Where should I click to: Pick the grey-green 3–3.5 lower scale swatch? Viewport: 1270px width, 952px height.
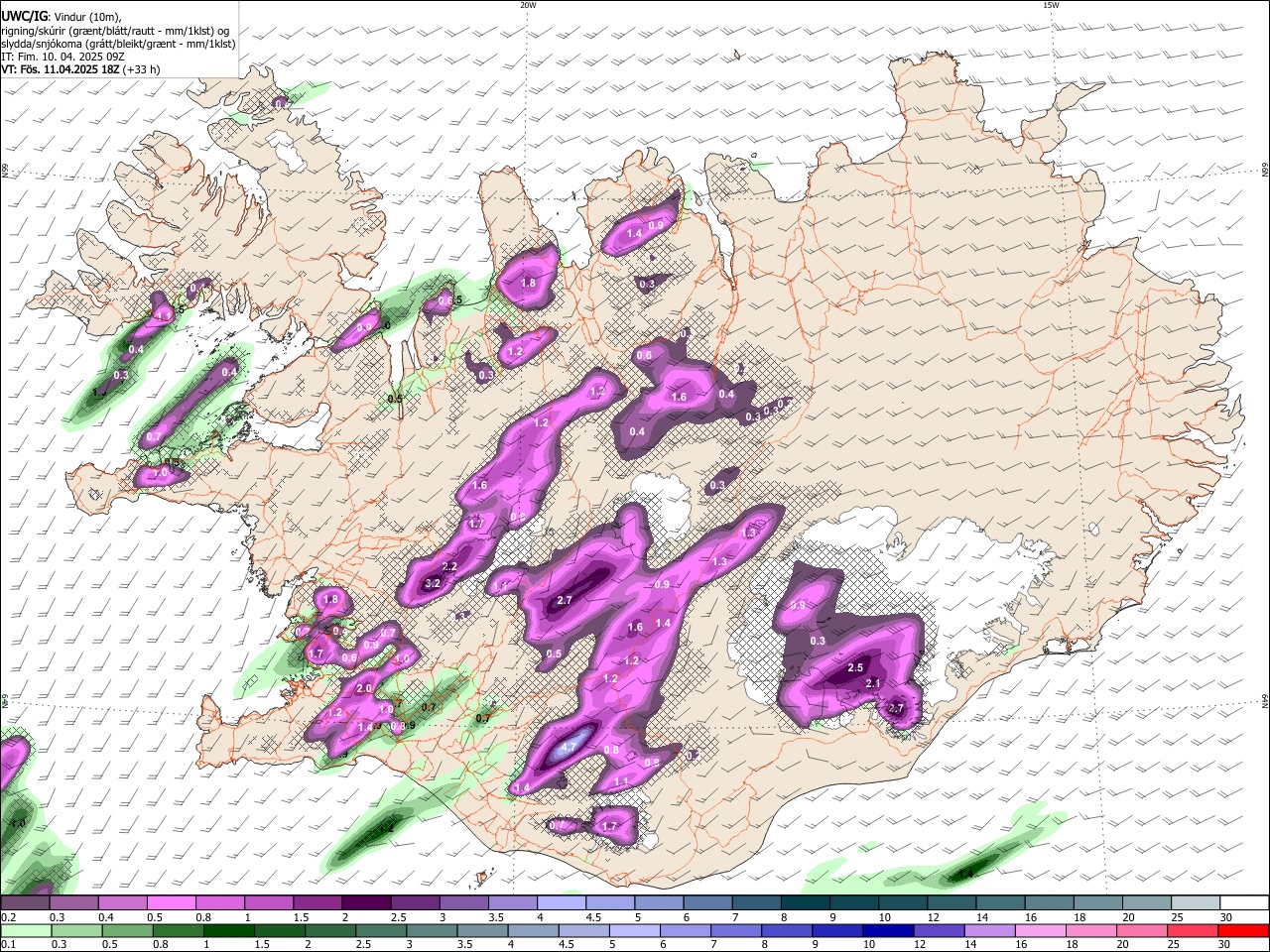(x=432, y=930)
